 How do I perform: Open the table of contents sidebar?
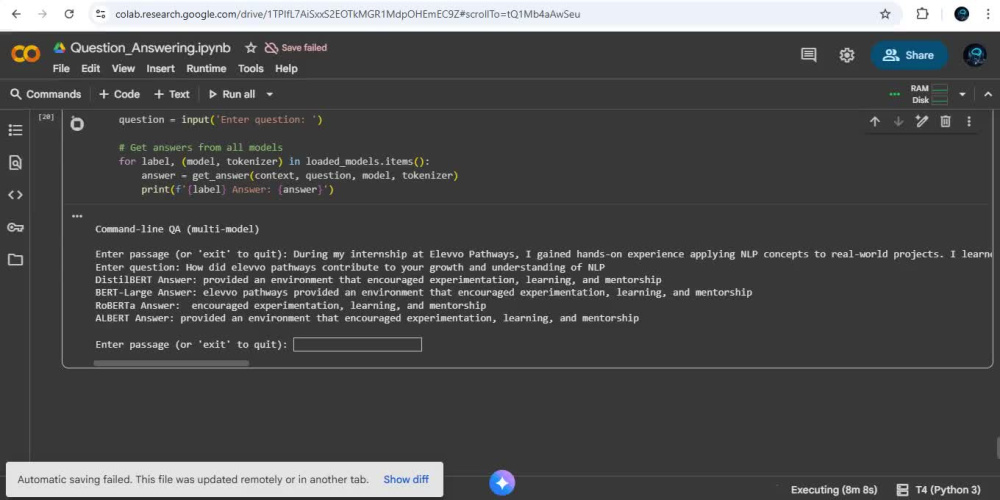tap(15, 130)
